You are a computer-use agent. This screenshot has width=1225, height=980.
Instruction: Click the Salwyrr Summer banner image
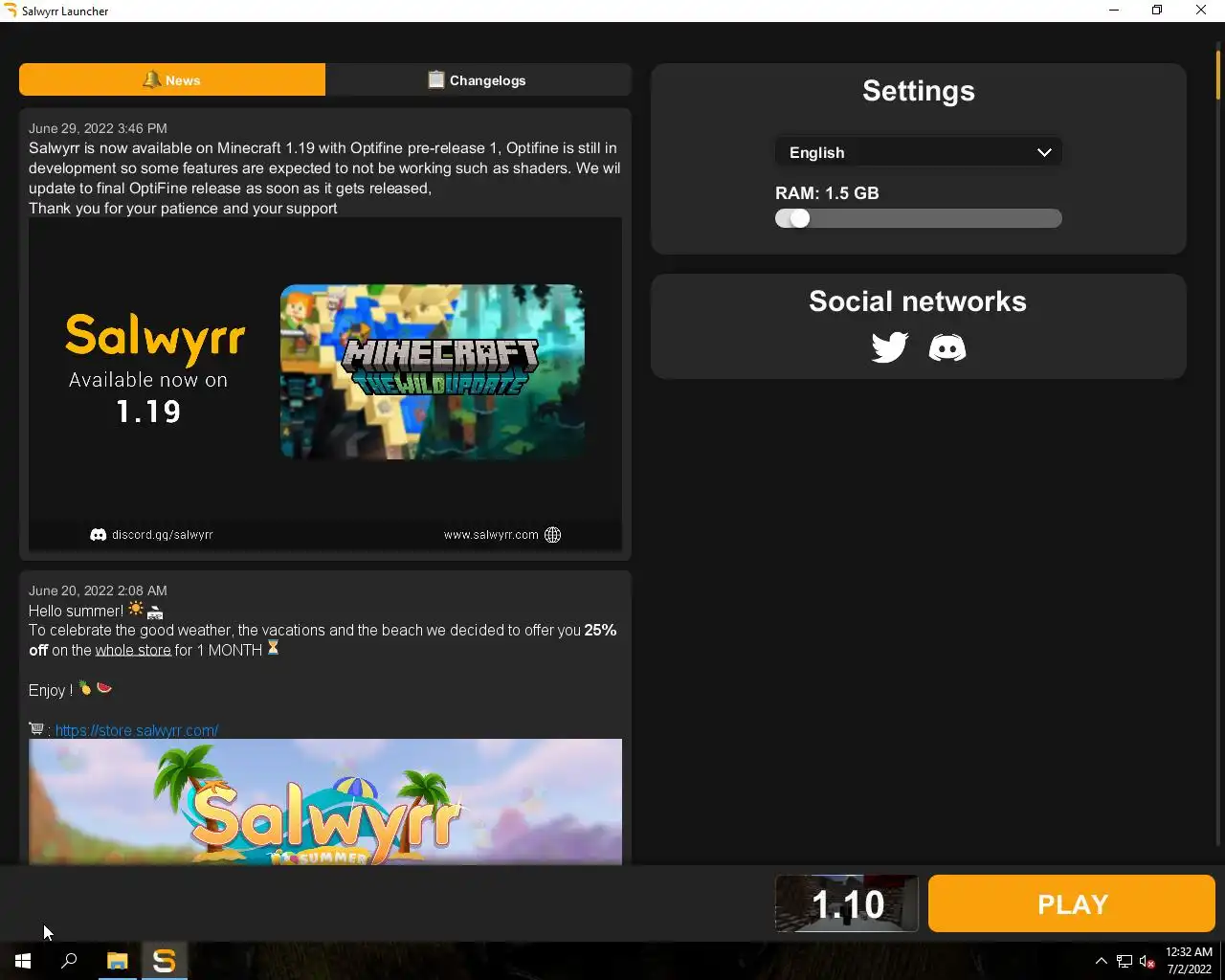coord(325,802)
